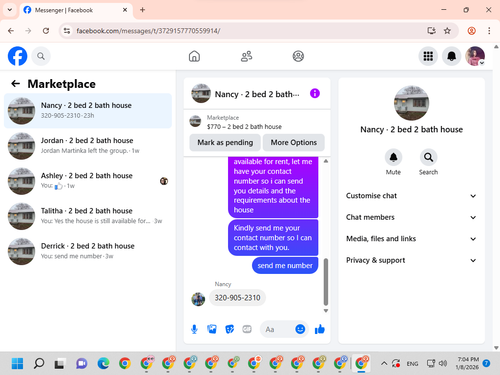Viewport: 500px width, 375px height.
Task: Open the Facebook home logo
Action: tap(17, 56)
